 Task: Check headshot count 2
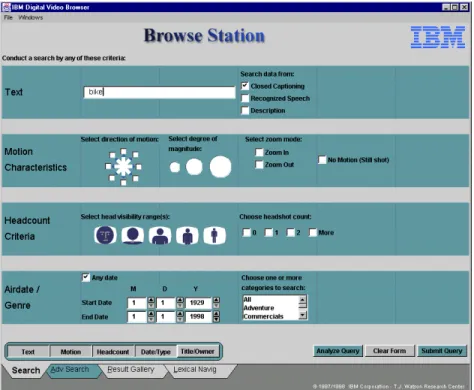point(290,232)
